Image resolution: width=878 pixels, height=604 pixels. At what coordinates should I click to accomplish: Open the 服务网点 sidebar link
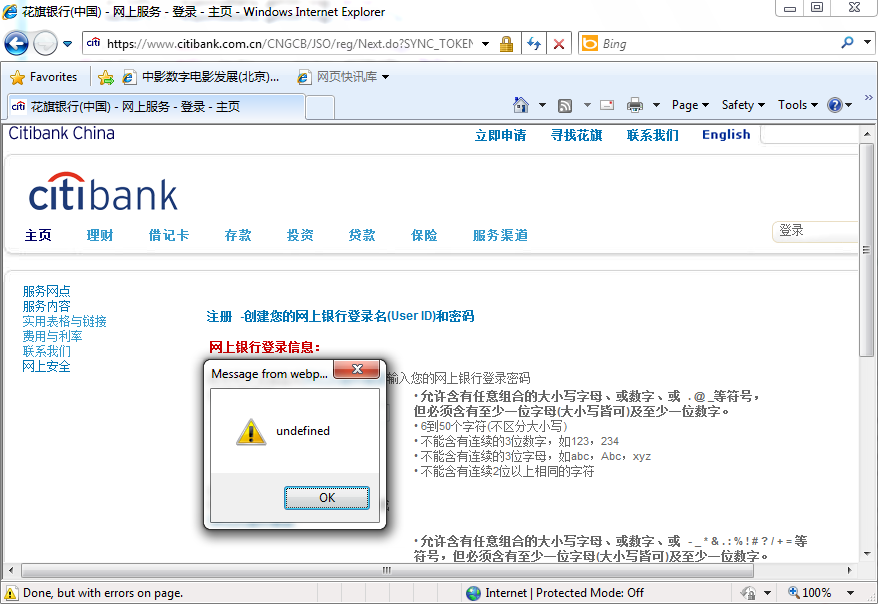(x=46, y=291)
